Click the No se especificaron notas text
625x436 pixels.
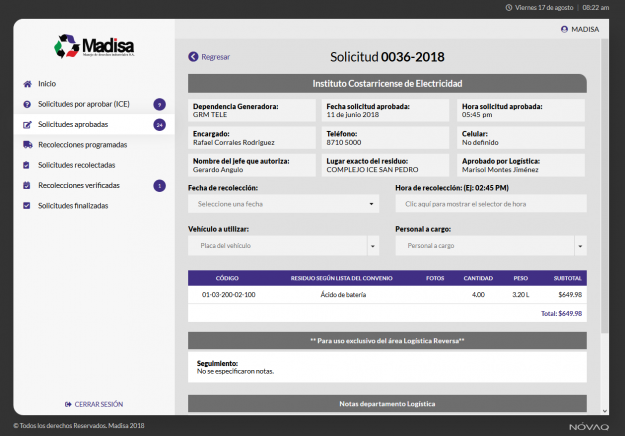[235, 371]
